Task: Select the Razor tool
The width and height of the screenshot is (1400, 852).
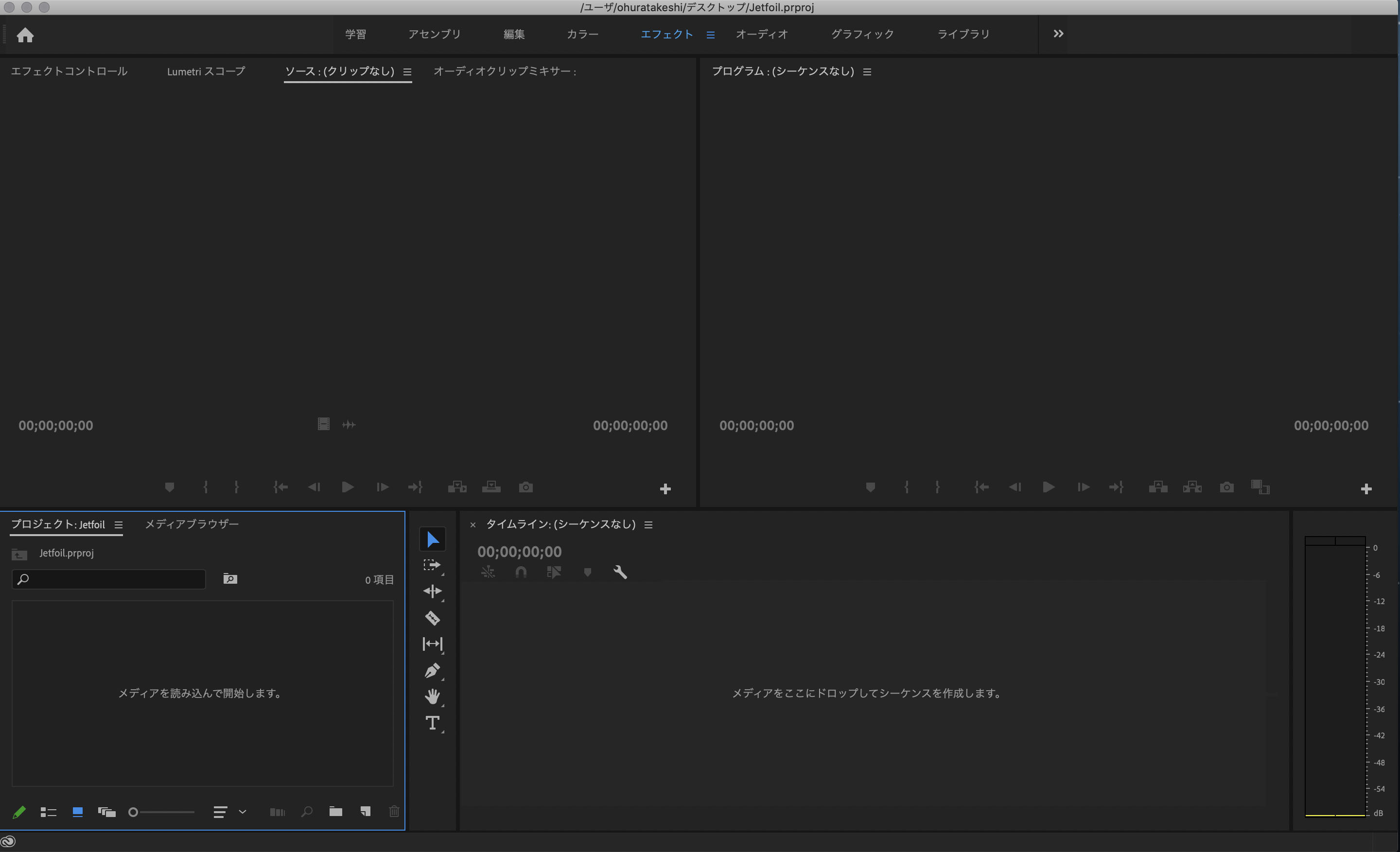Action: click(x=432, y=617)
